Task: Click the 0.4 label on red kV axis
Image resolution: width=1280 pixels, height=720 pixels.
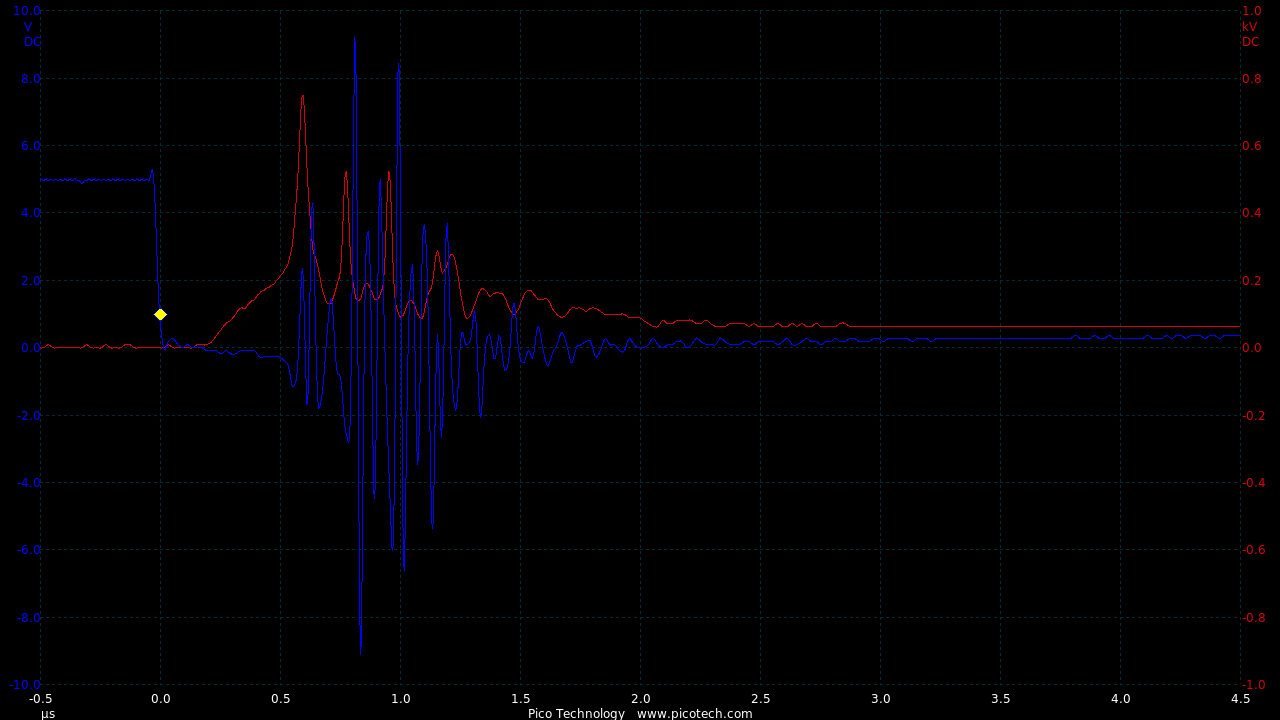Action: tap(1251, 212)
